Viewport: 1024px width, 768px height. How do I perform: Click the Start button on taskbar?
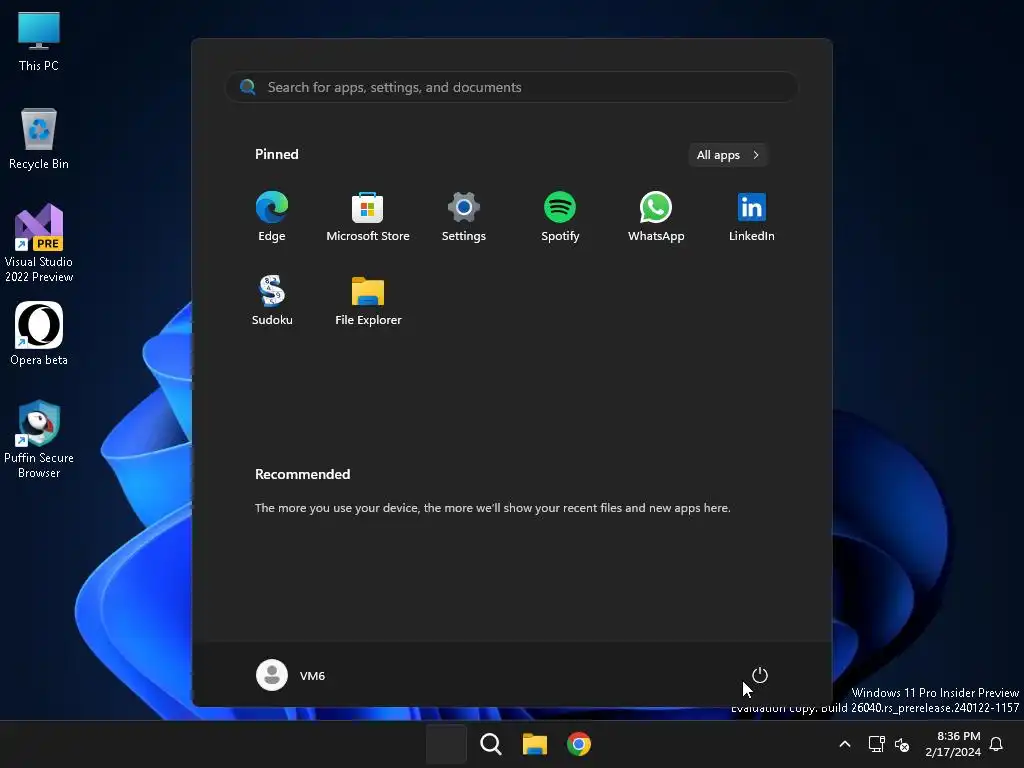coord(446,744)
